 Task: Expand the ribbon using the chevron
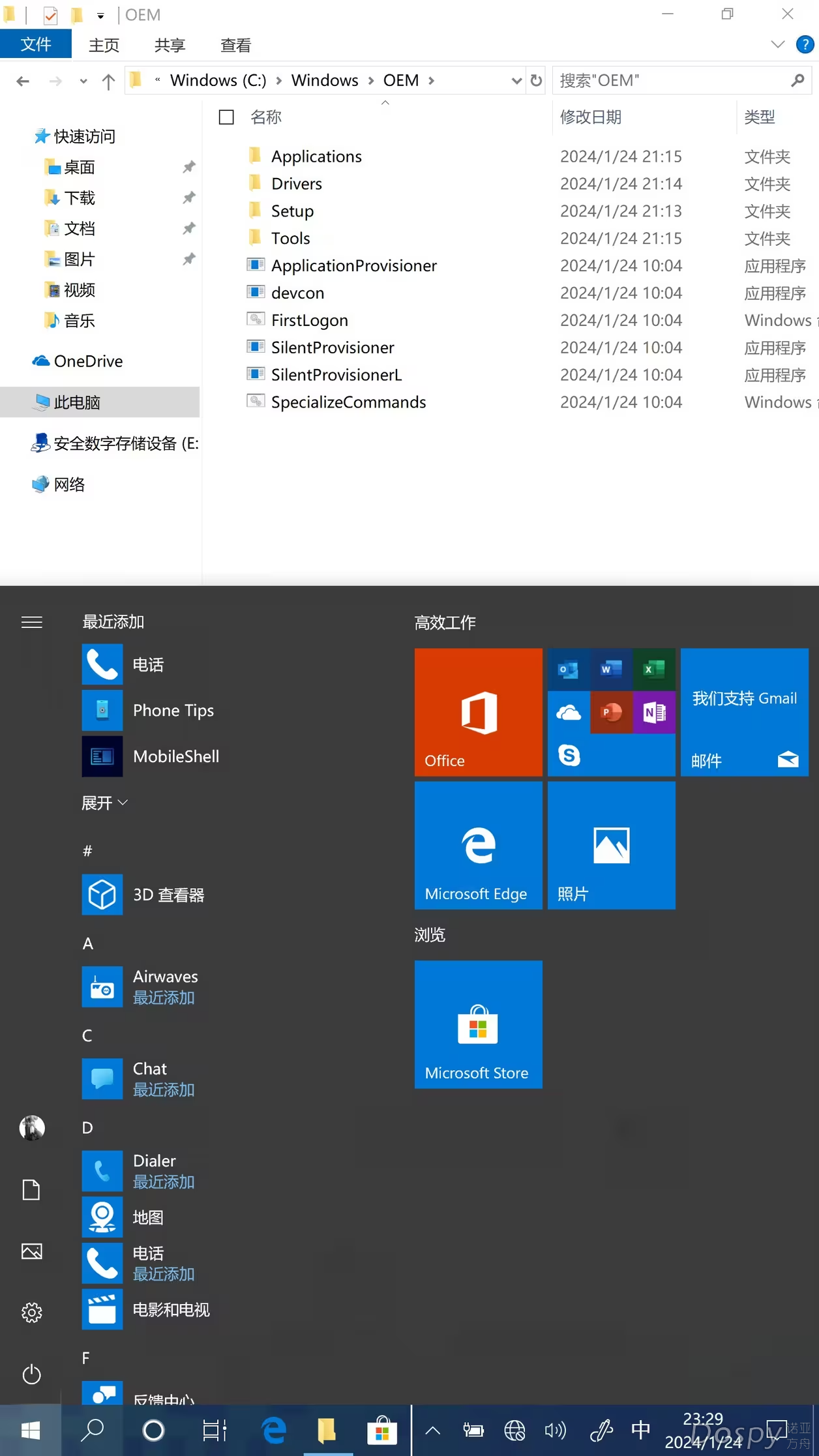777,44
